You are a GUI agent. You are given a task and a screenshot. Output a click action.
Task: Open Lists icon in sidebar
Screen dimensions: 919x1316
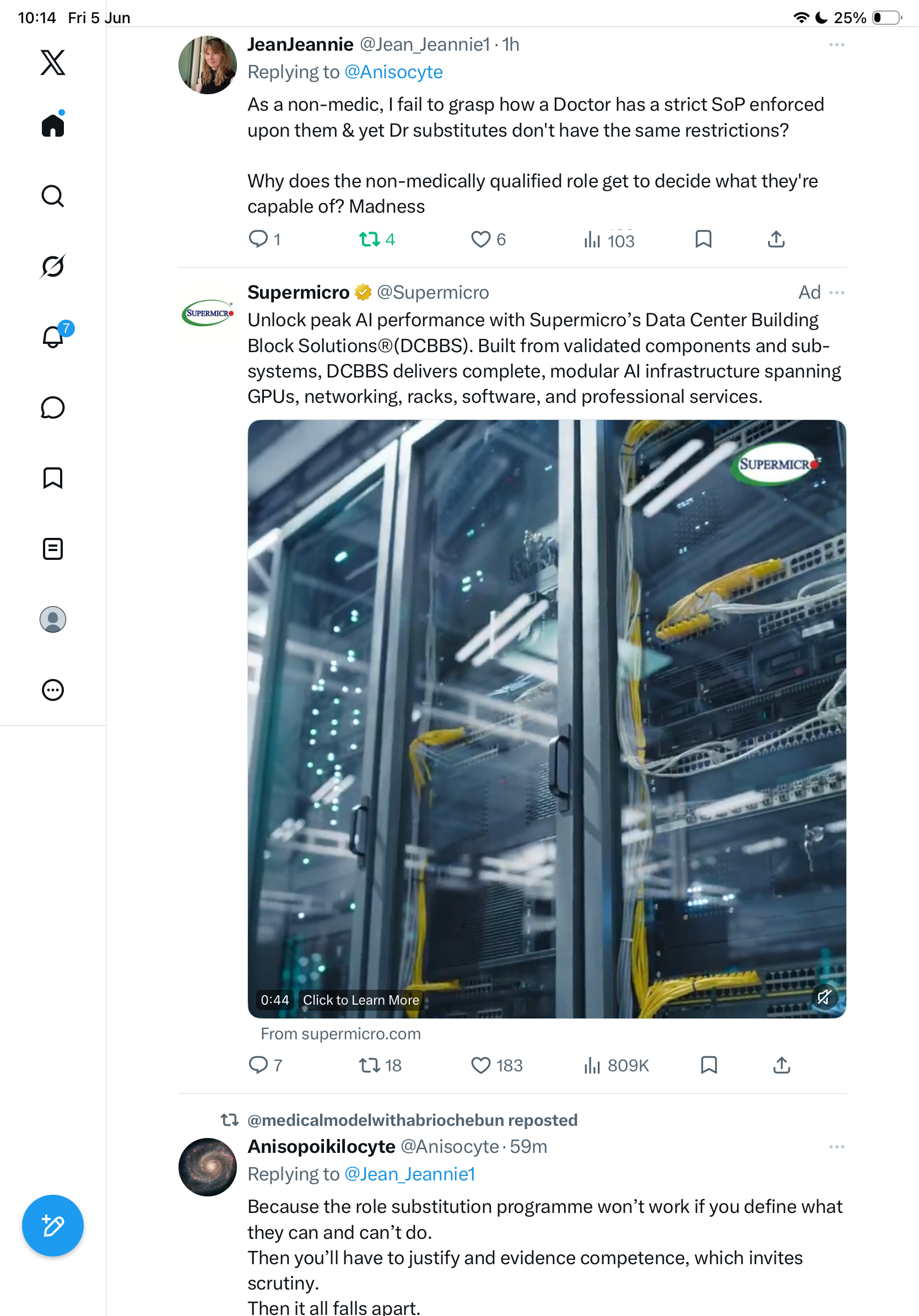coord(53,548)
